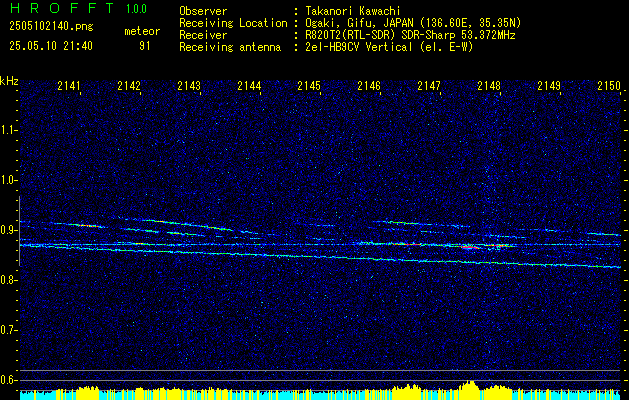Click the Observer field label
629x400 pixels.
pyautogui.click(x=203, y=11)
